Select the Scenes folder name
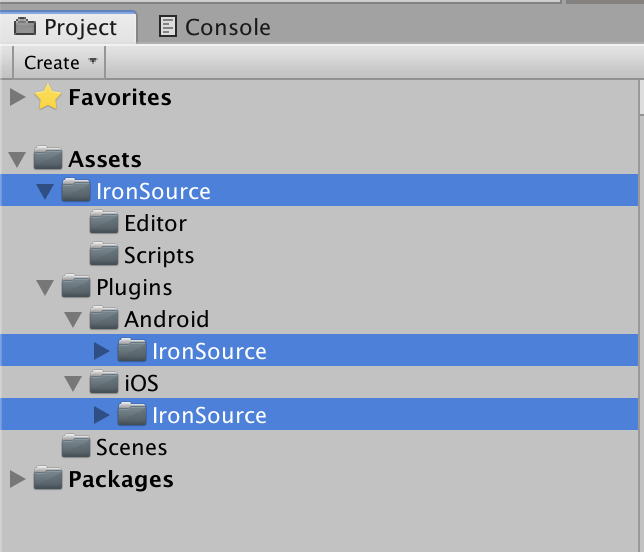The height and width of the screenshot is (552, 644). pos(131,448)
